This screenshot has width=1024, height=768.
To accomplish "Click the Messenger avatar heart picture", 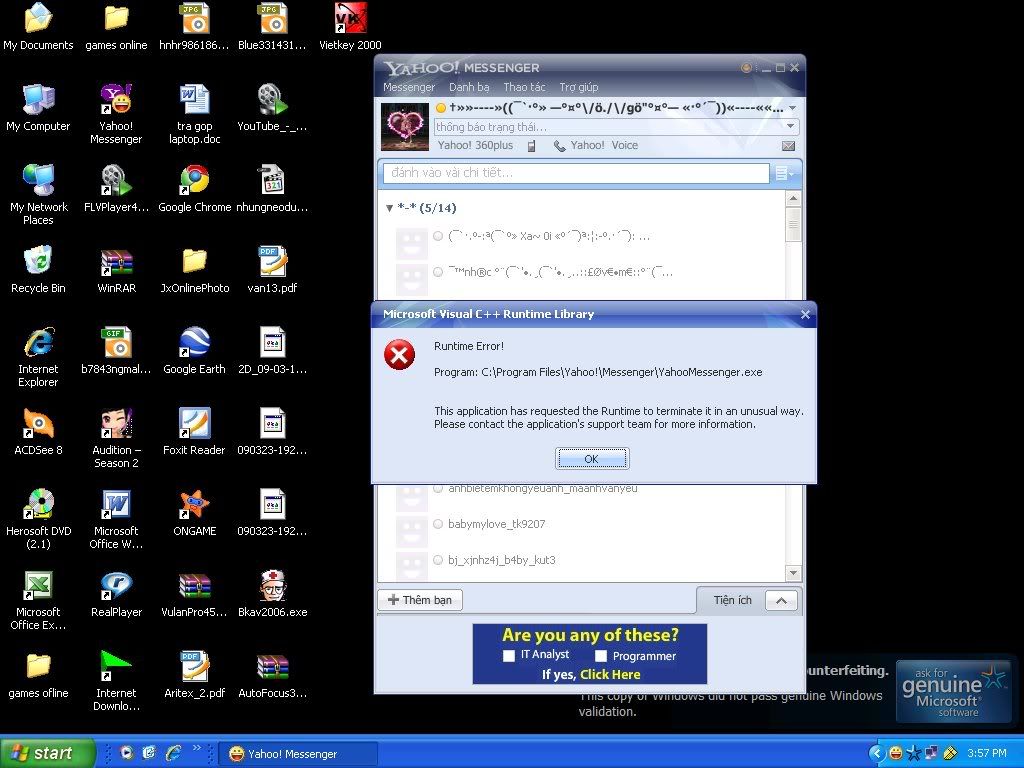I will (404, 127).
